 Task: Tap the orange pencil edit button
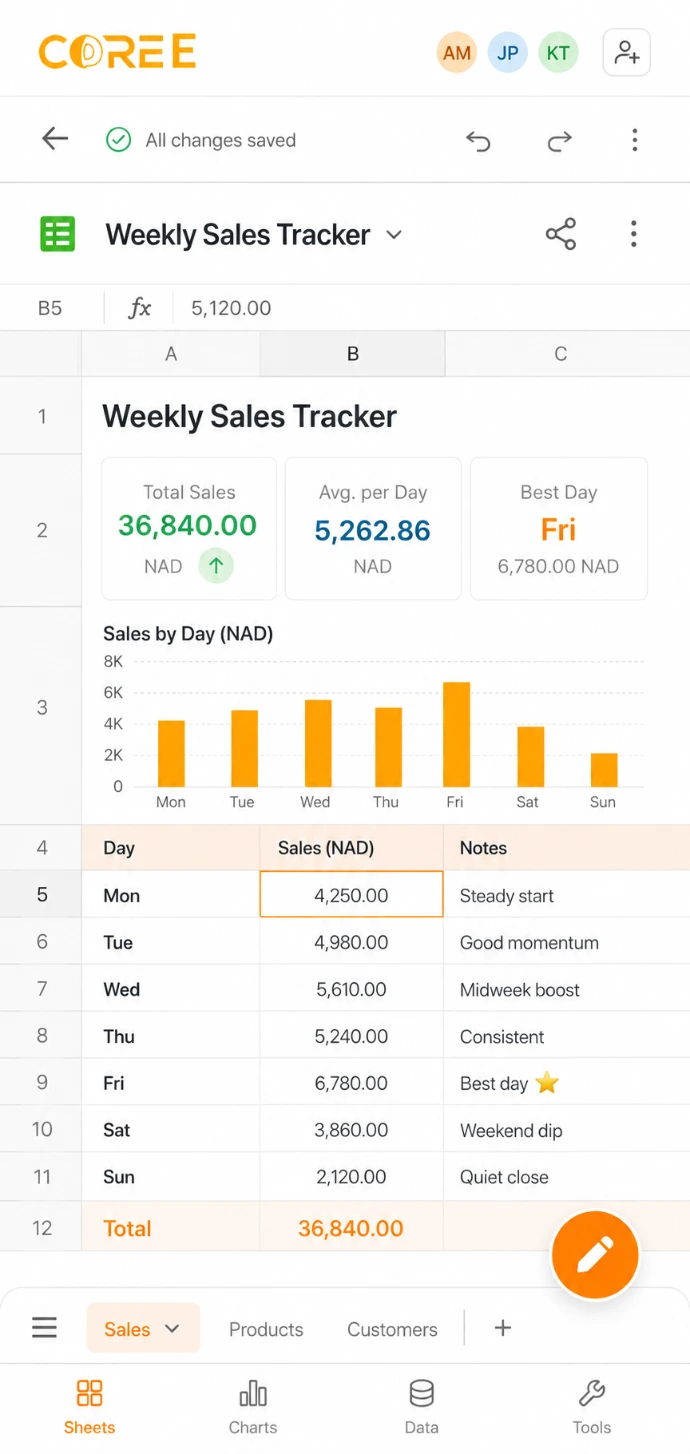point(595,1254)
